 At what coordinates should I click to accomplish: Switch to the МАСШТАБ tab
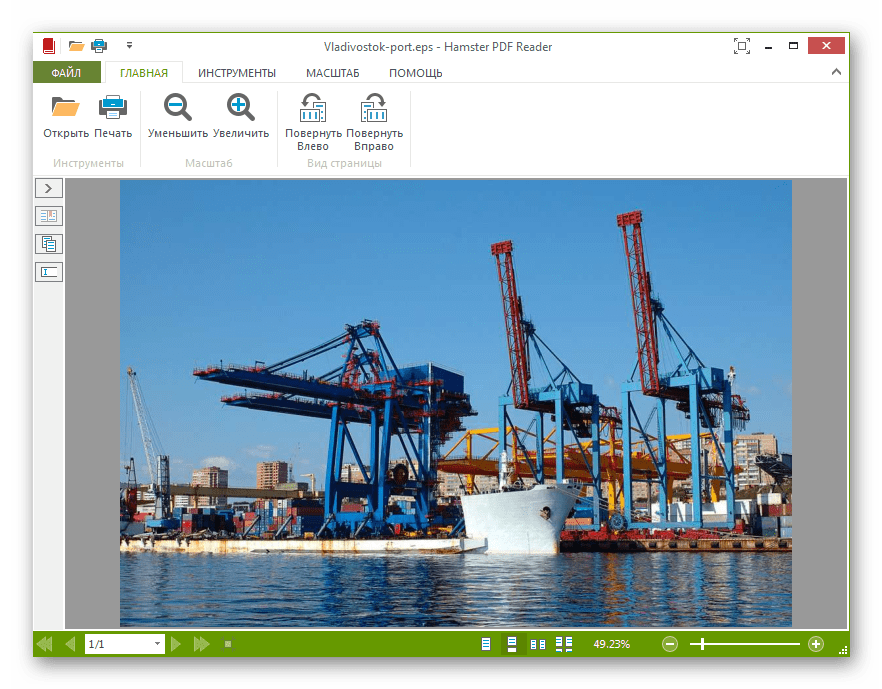coord(334,73)
